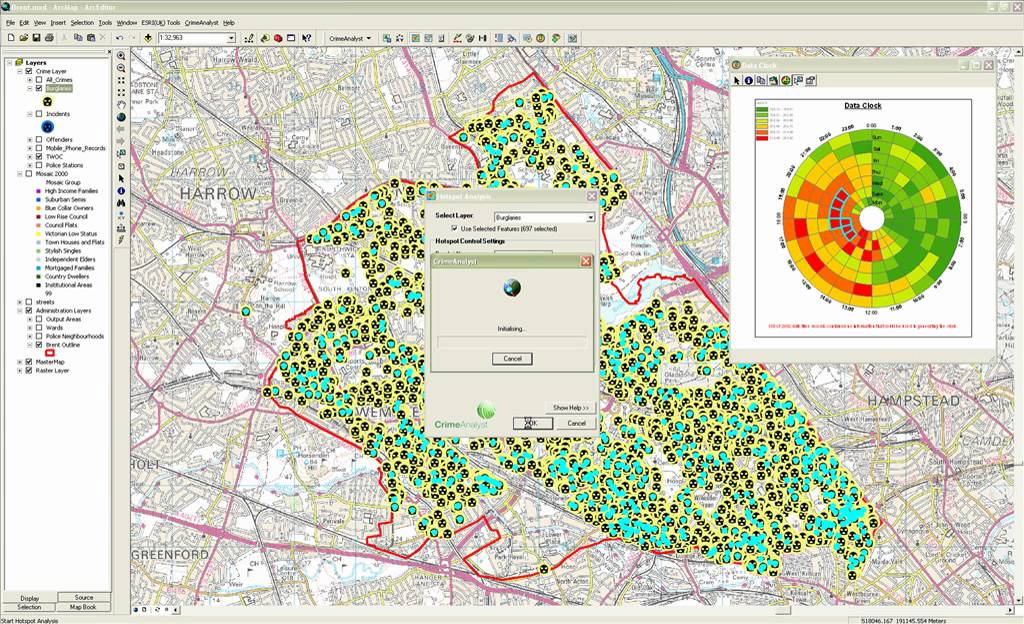This screenshot has width=1024, height=624.
Task: Click Cancel in Hotspot Analysis dialog
Action: [x=576, y=423]
